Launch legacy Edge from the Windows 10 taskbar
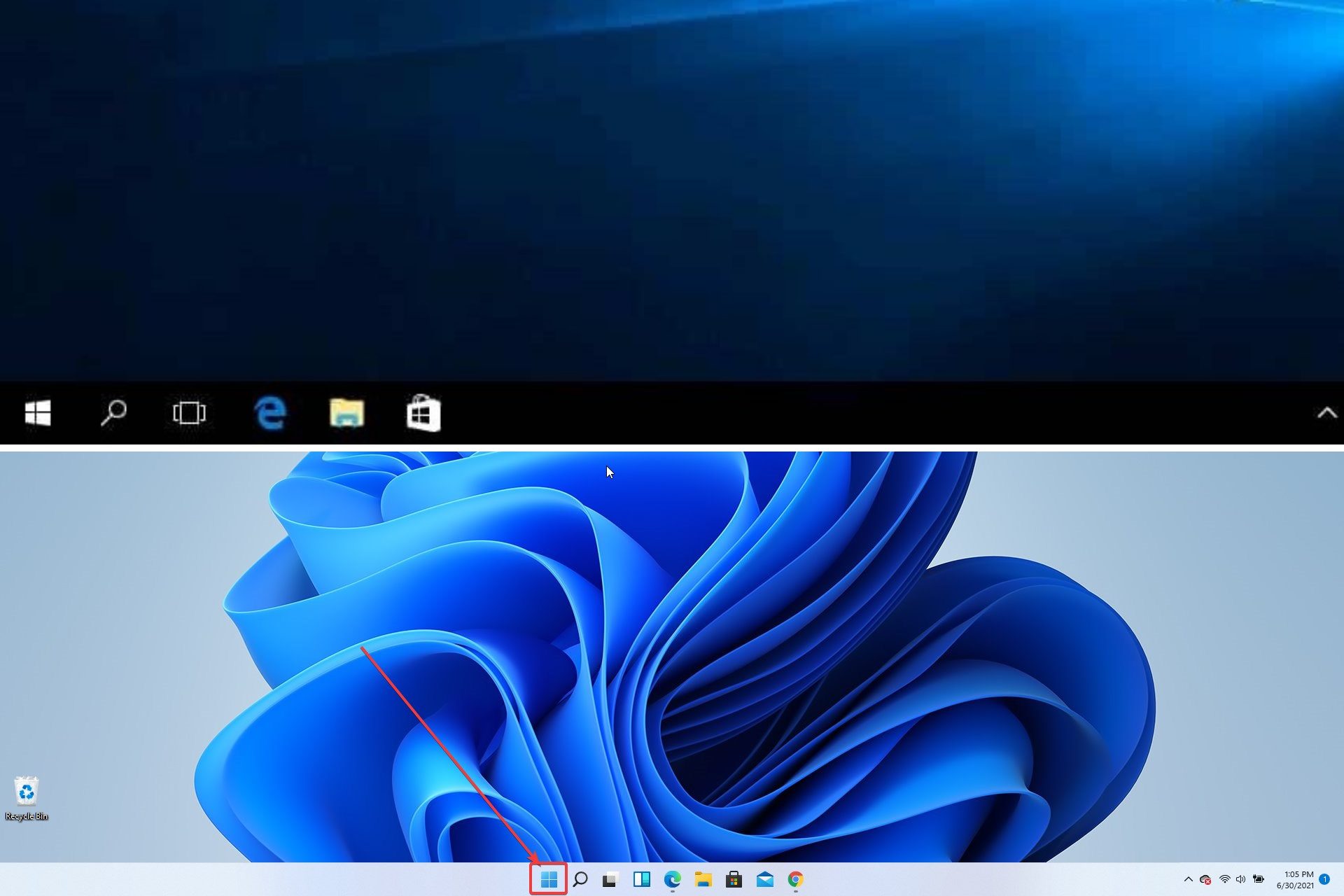This screenshot has height=896, width=1344. pos(270,412)
